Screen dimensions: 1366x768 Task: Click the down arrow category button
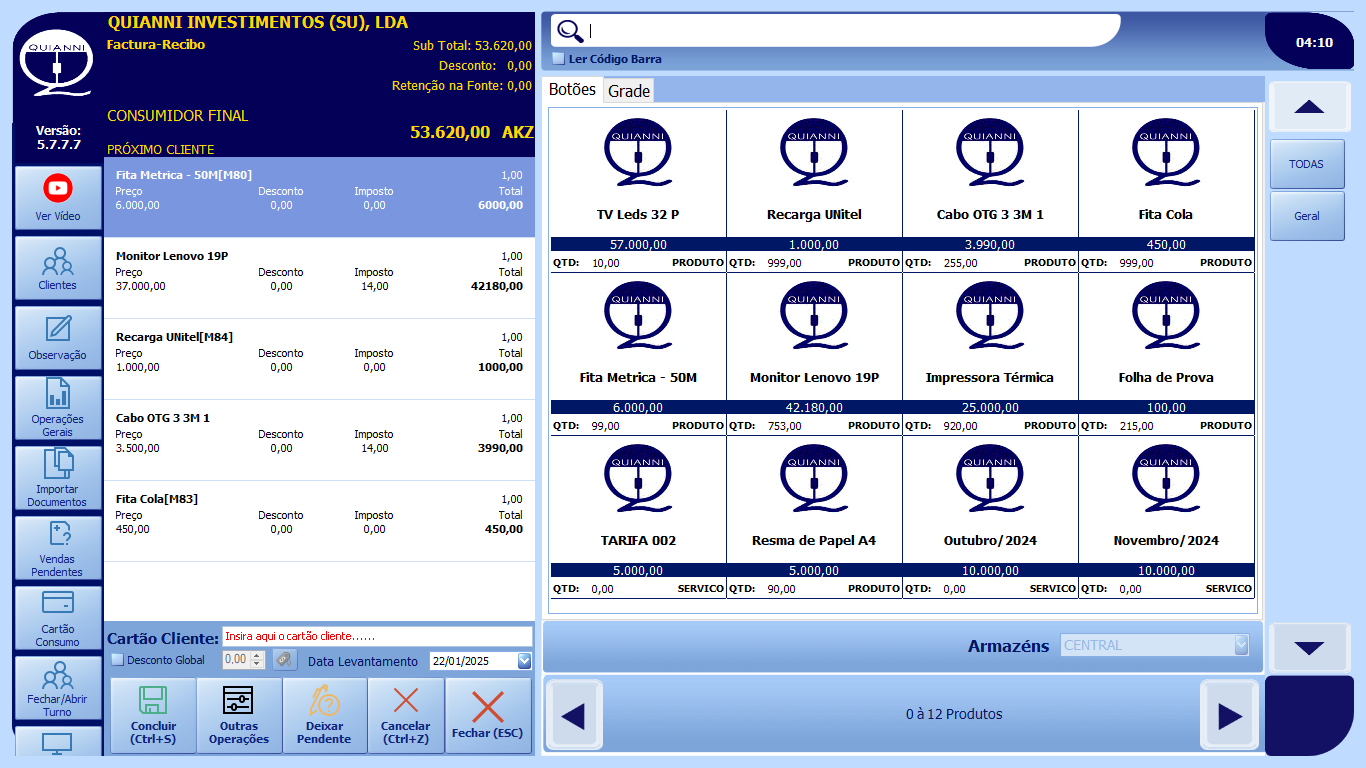(1309, 648)
